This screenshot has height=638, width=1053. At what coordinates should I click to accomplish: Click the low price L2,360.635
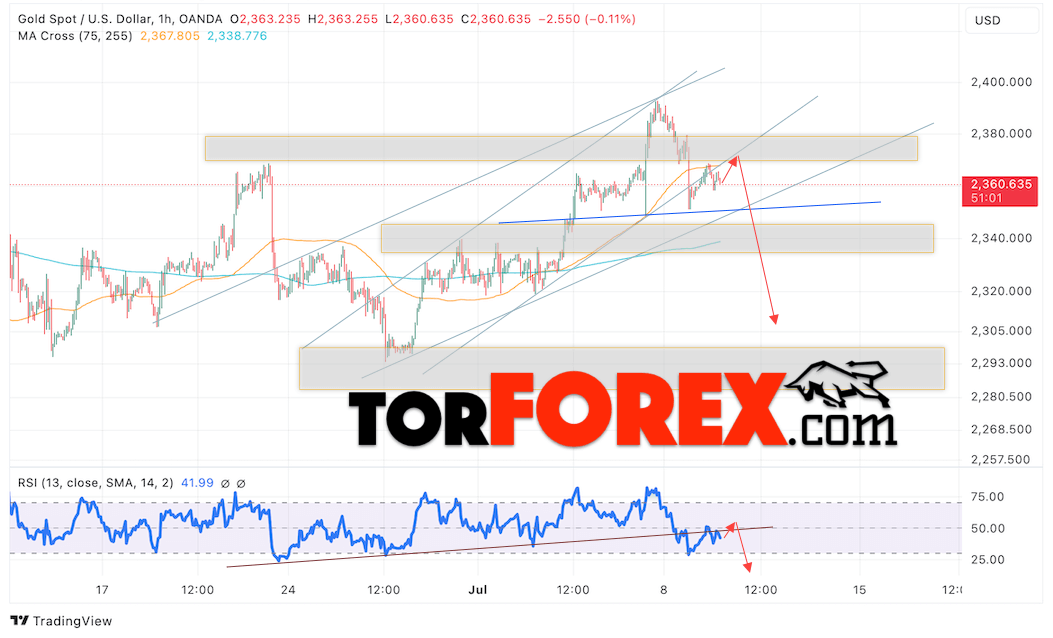pos(420,19)
